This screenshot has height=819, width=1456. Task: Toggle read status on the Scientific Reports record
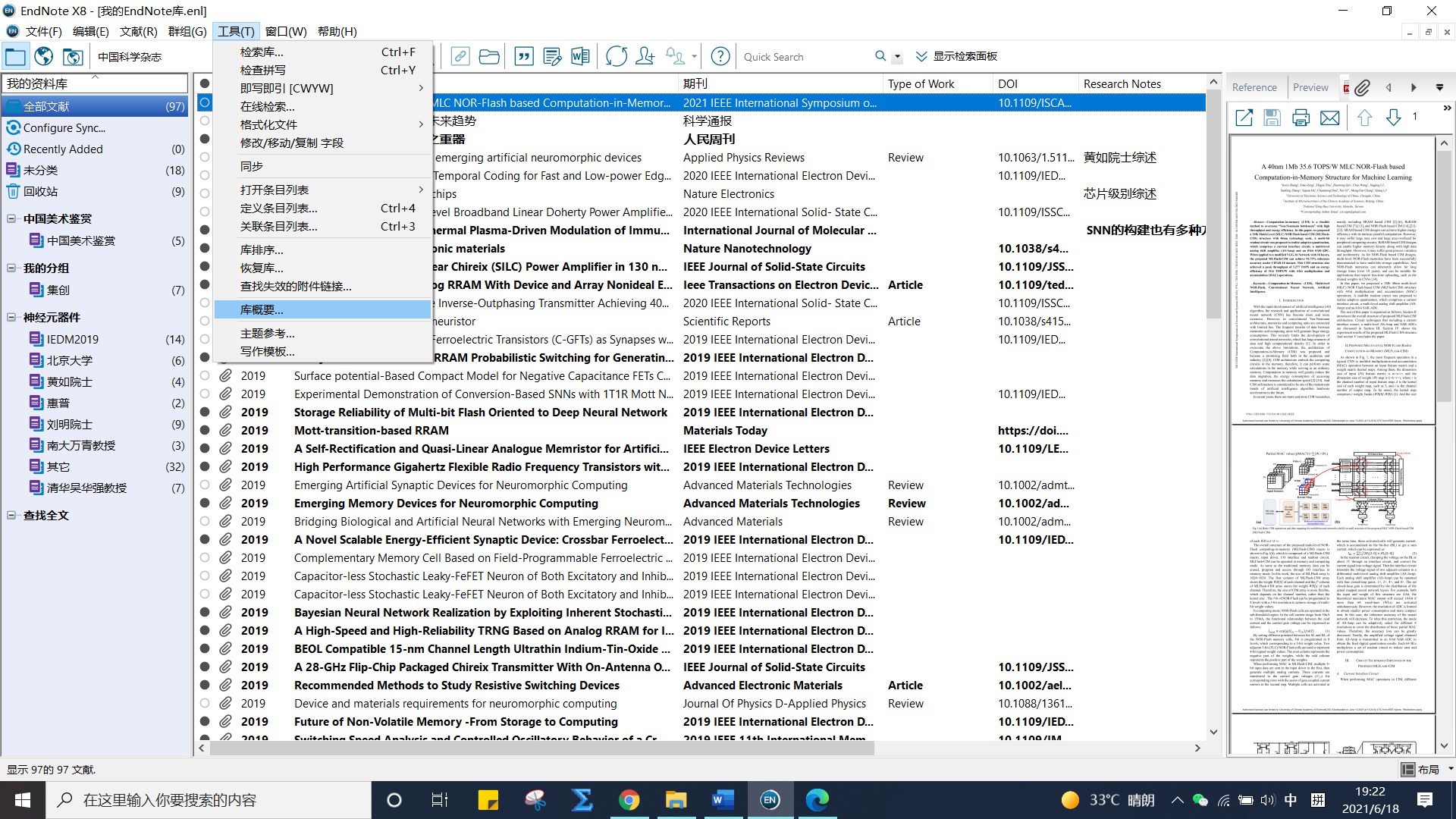point(205,321)
